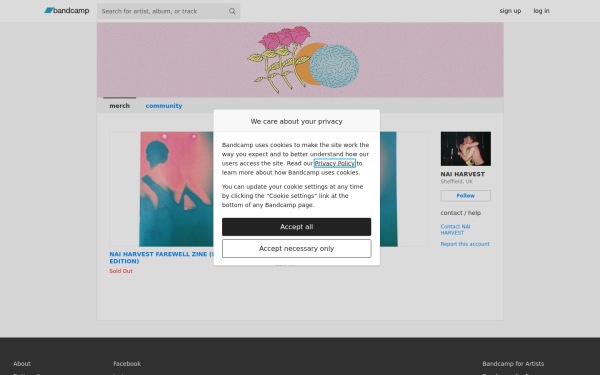Viewport: 600px width, 375px height.
Task: Follow NAI HARVEST
Action: (466, 196)
